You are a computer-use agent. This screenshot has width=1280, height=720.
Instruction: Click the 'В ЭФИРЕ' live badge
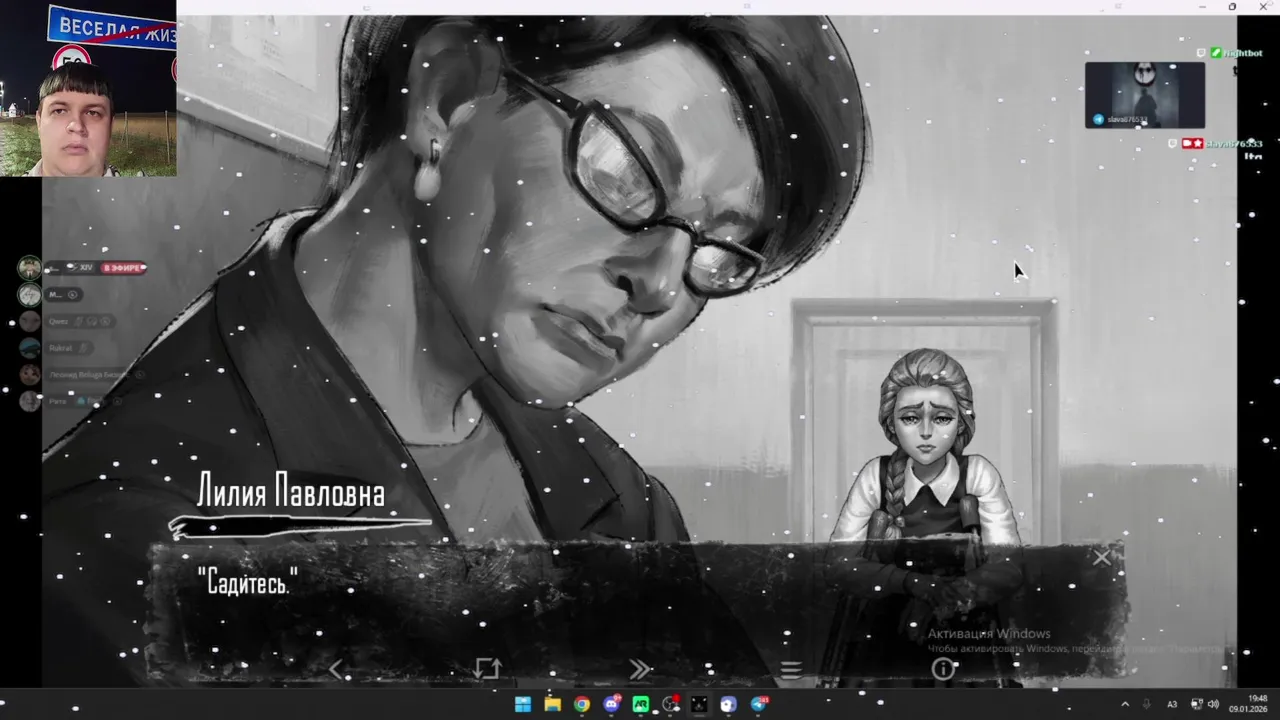(123, 268)
